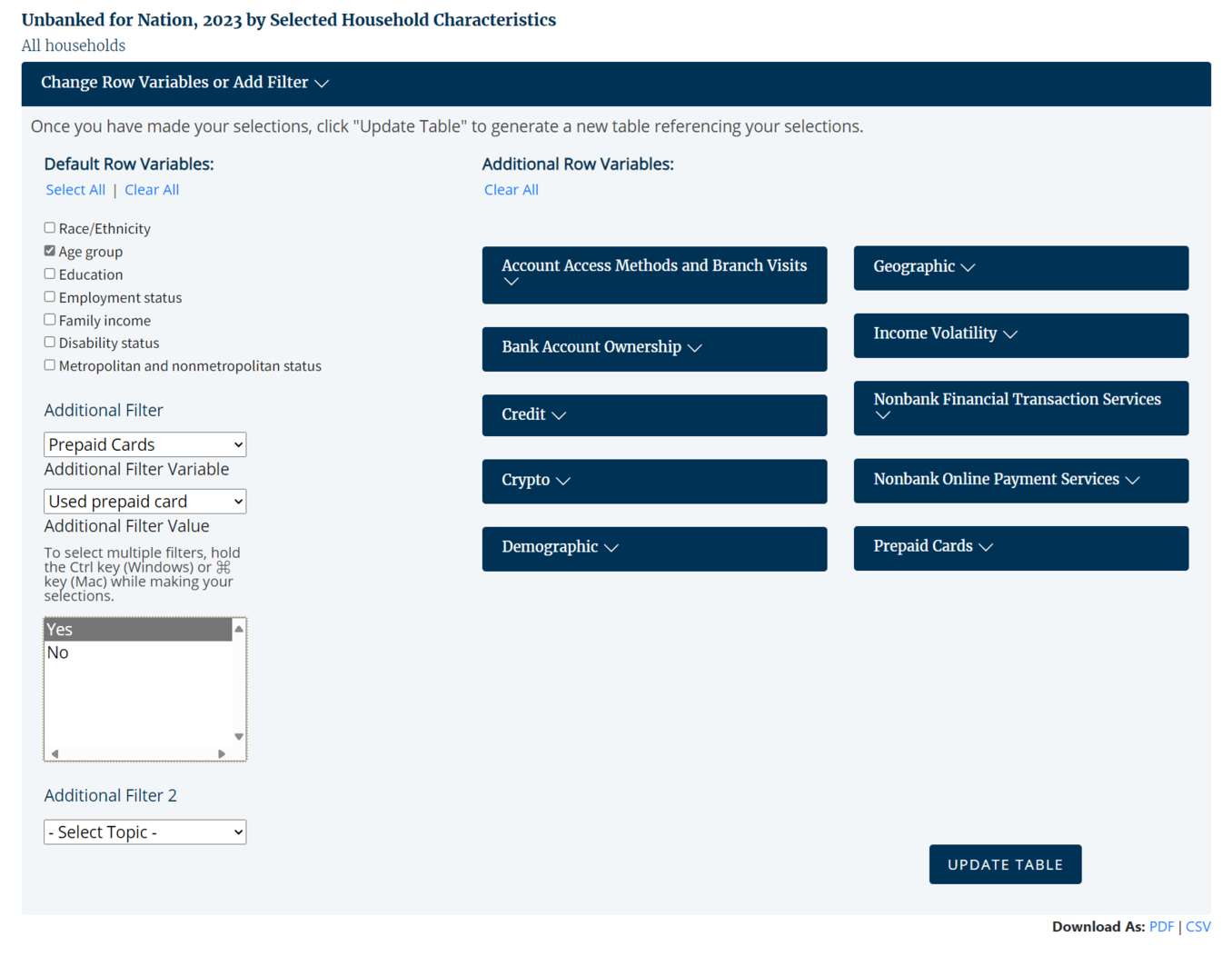Collapse the Change Row Variables or Add Filter bar
Viewport: 1232px width, 956px height.
coord(616,83)
